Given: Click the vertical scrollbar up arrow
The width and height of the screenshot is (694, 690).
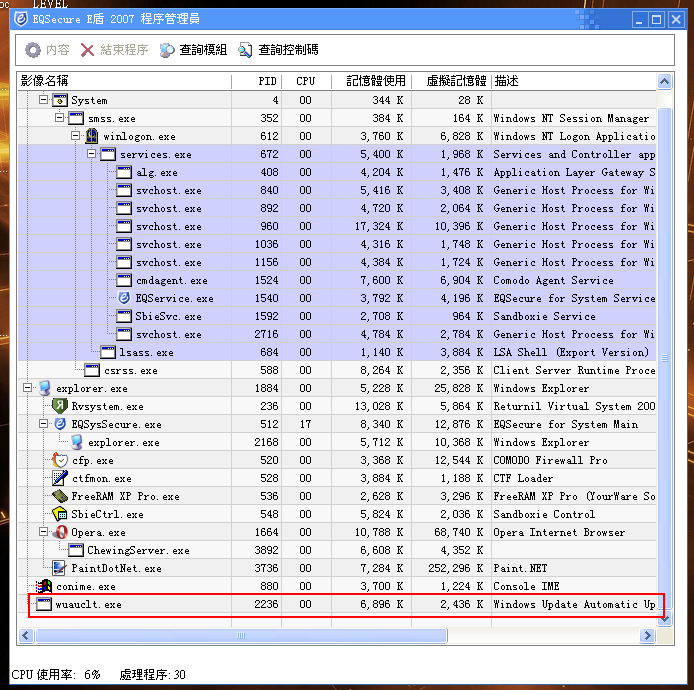Looking at the screenshot, I should [x=664, y=81].
